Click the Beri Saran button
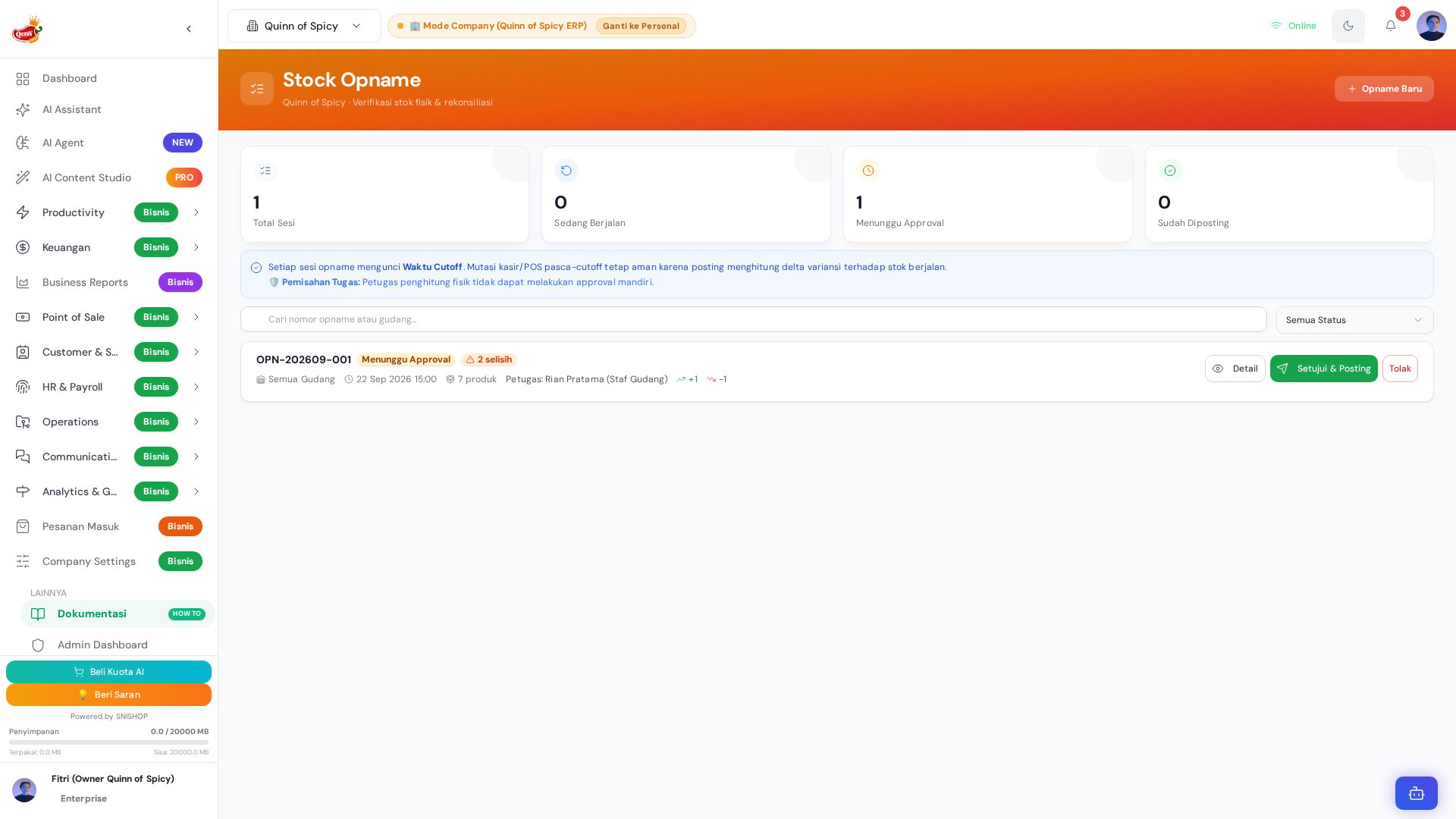The width and height of the screenshot is (1456, 819). 108,695
